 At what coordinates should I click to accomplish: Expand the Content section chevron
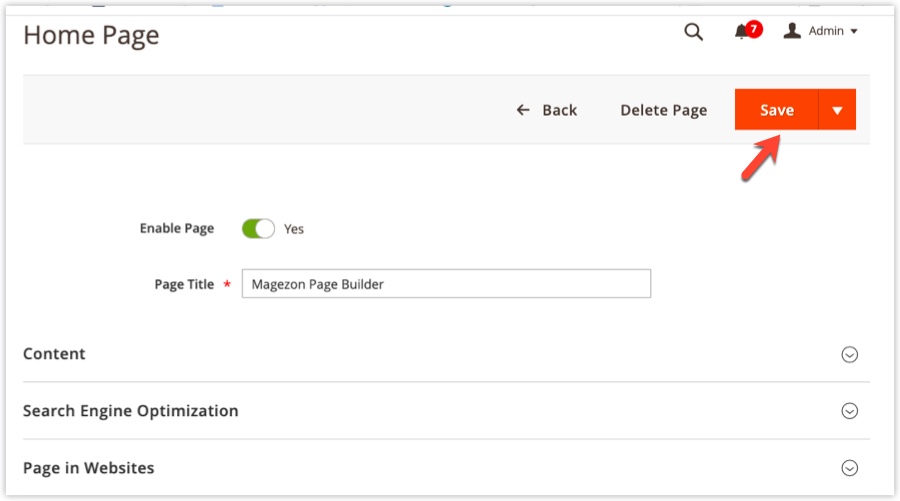point(849,354)
